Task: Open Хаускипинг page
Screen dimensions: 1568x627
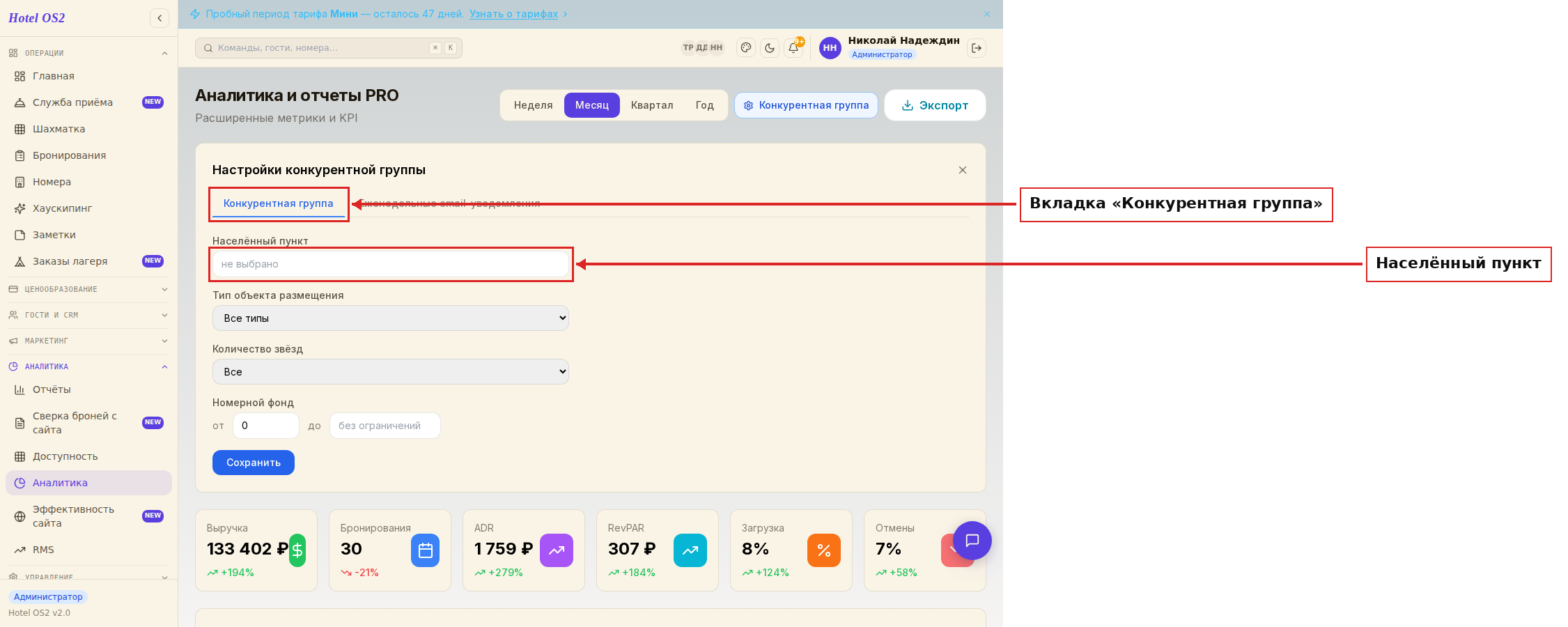Action: 88,208
